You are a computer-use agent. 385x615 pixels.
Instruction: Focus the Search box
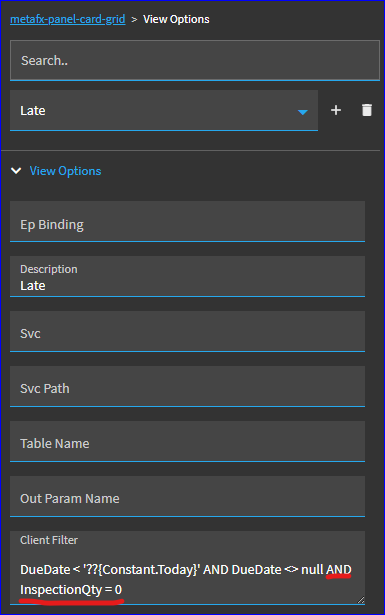pos(195,60)
